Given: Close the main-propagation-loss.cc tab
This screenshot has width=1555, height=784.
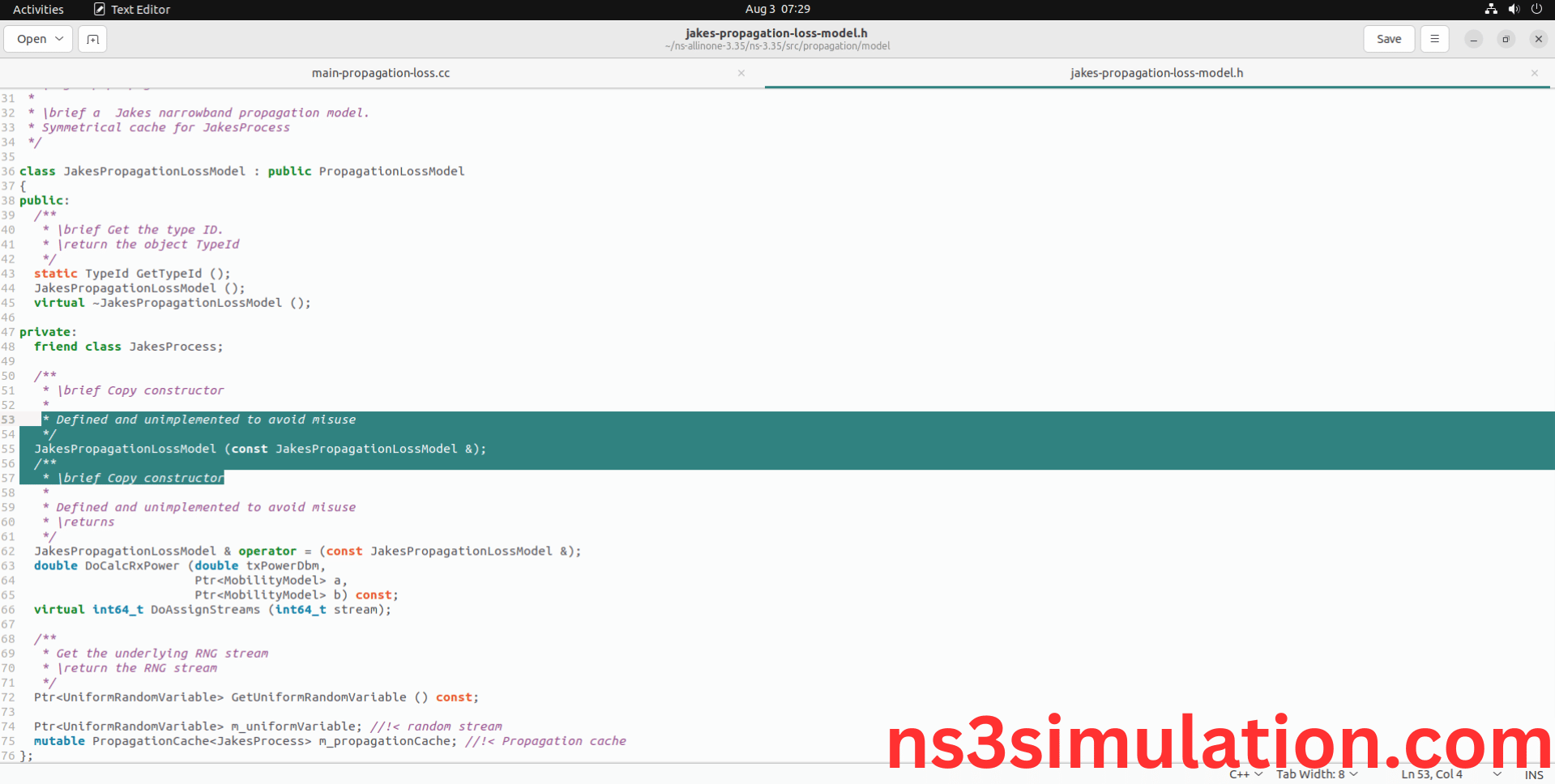Looking at the screenshot, I should click(741, 73).
